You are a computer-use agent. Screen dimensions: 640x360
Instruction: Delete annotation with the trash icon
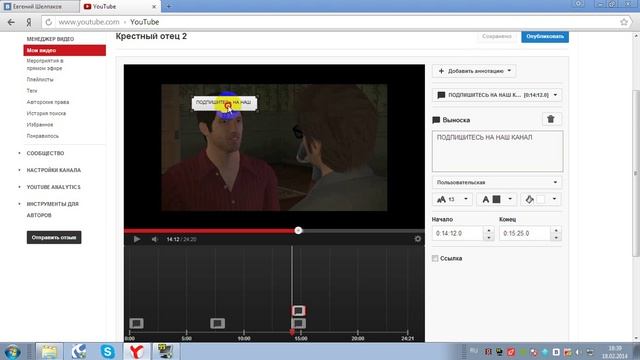[551, 119]
